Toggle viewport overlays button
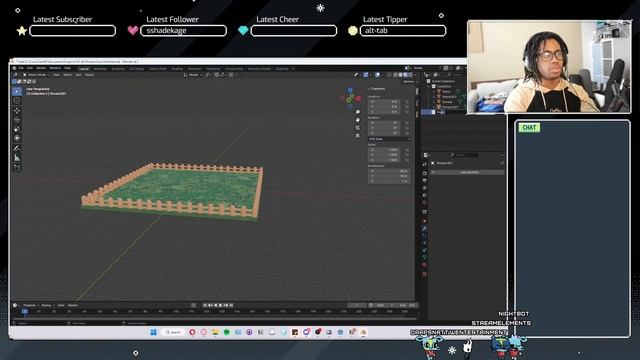The height and width of the screenshot is (360, 640). click(x=377, y=75)
